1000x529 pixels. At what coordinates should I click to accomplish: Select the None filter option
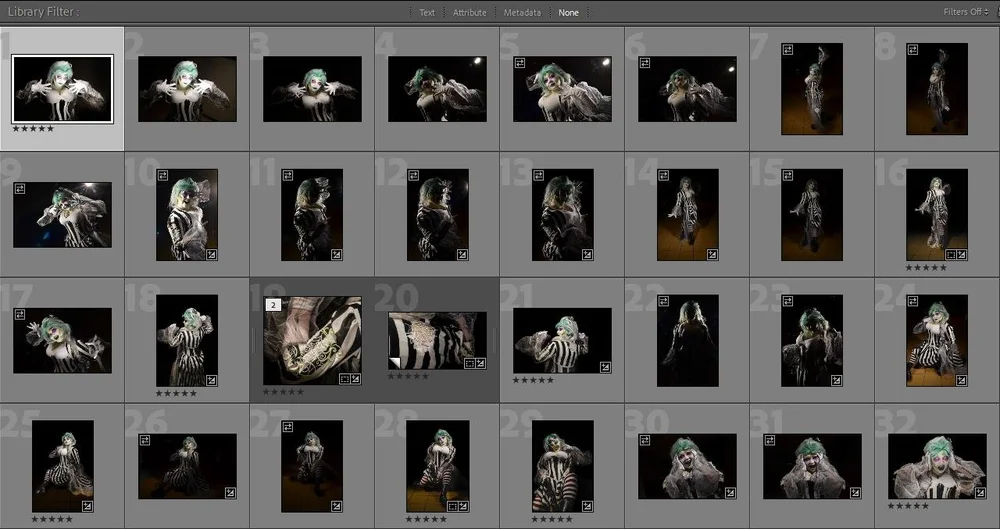click(x=569, y=12)
